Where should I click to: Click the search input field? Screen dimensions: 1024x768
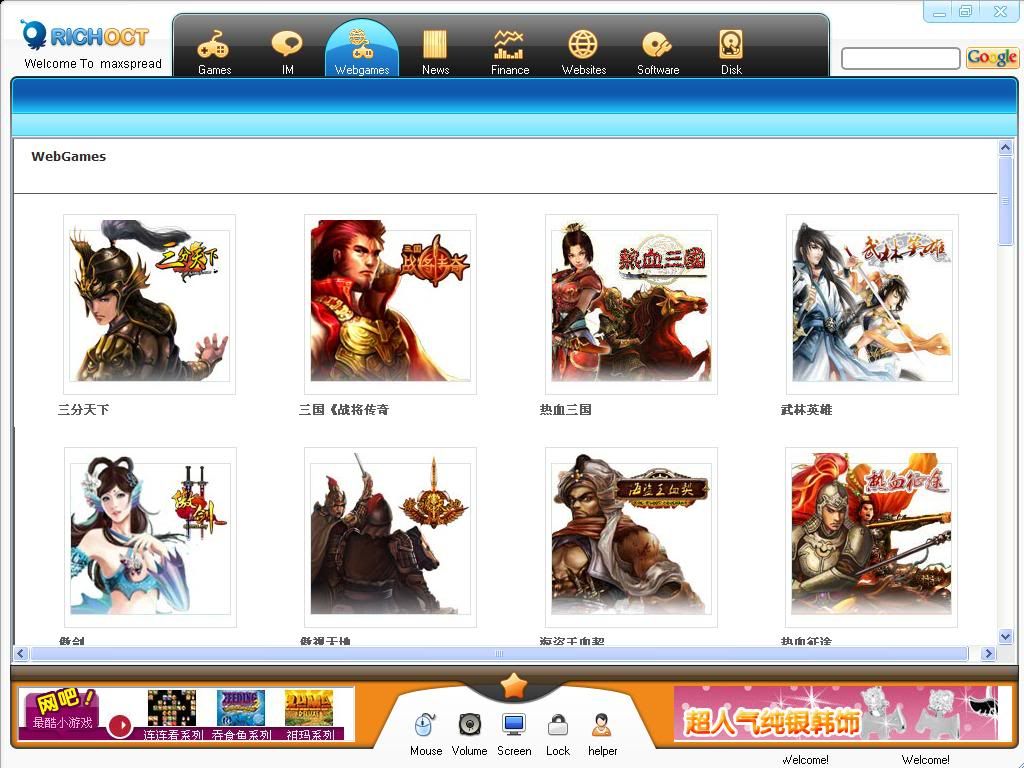click(900, 59)
